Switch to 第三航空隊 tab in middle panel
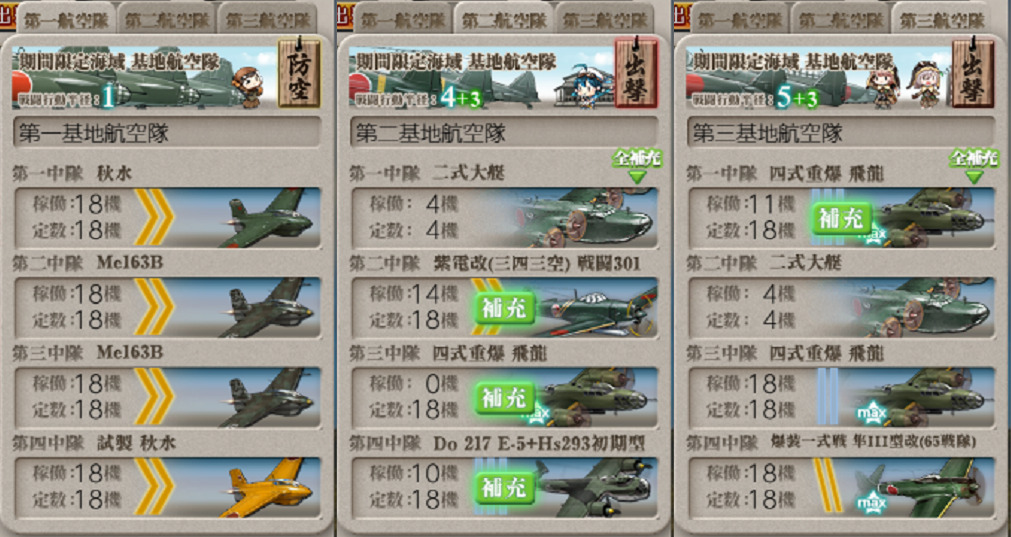 coord(604,19)
